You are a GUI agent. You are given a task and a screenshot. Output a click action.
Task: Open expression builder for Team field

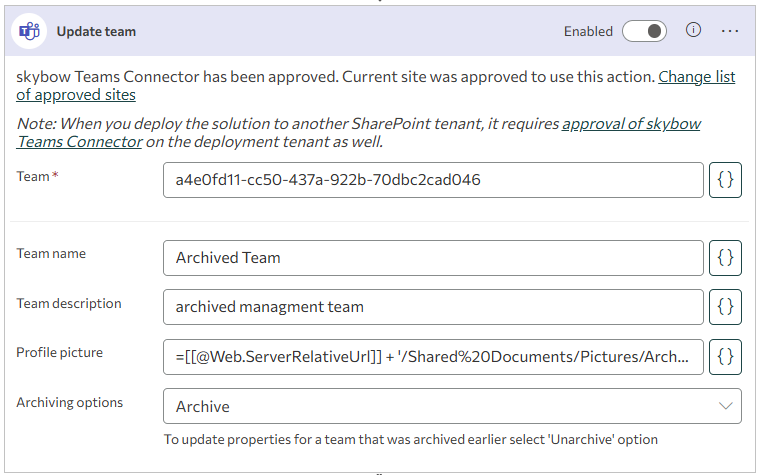[725, 180]
